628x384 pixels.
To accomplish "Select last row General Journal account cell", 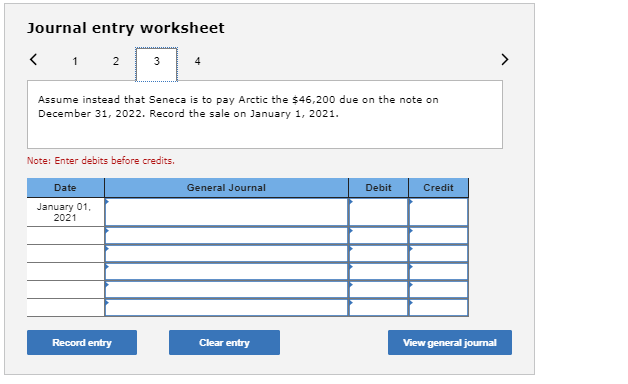I will (226, 308).
